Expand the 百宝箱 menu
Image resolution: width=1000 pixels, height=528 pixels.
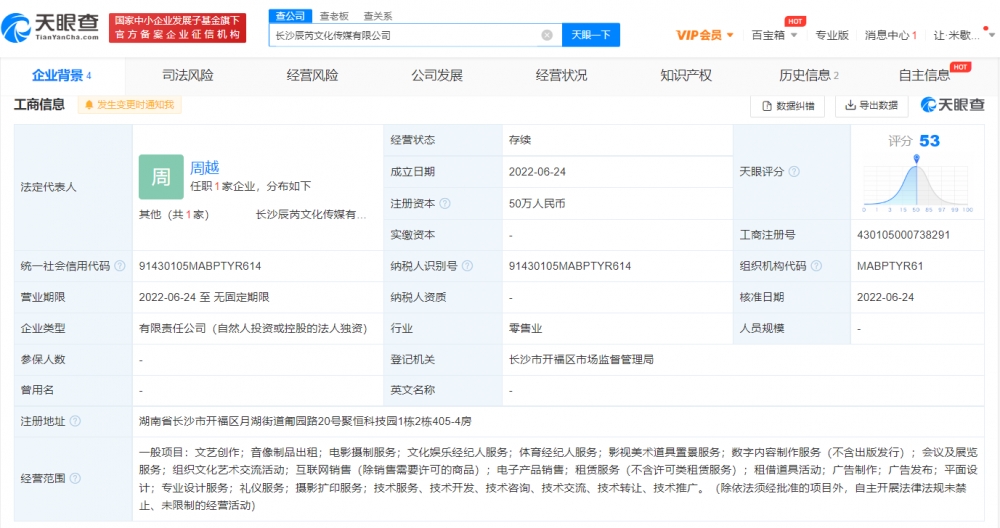point(774,35)
